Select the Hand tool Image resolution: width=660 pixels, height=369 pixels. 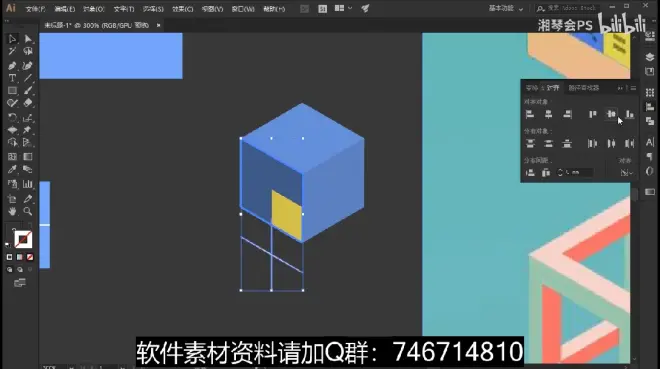pyautogui.click(x=12, y=211)
